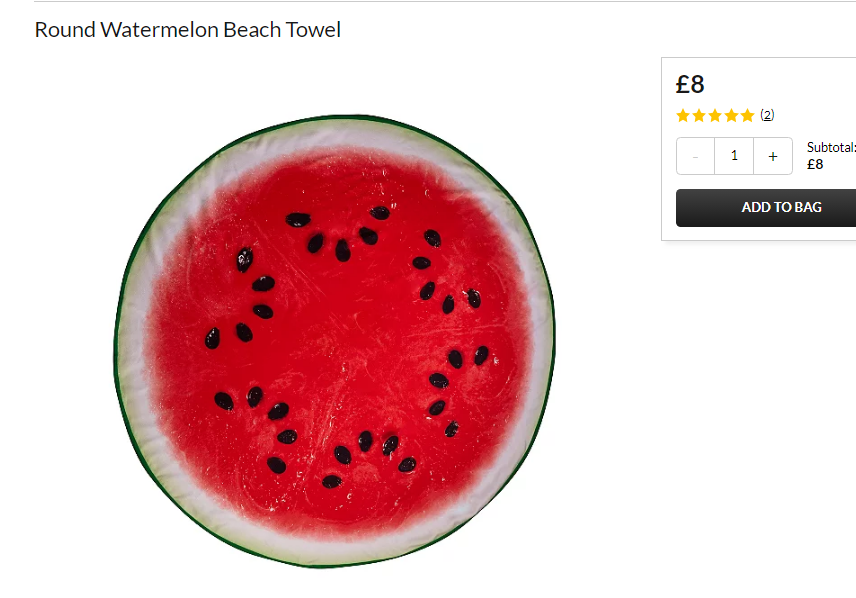
Task: Select the fourth rating star
Action: [732, 115]
